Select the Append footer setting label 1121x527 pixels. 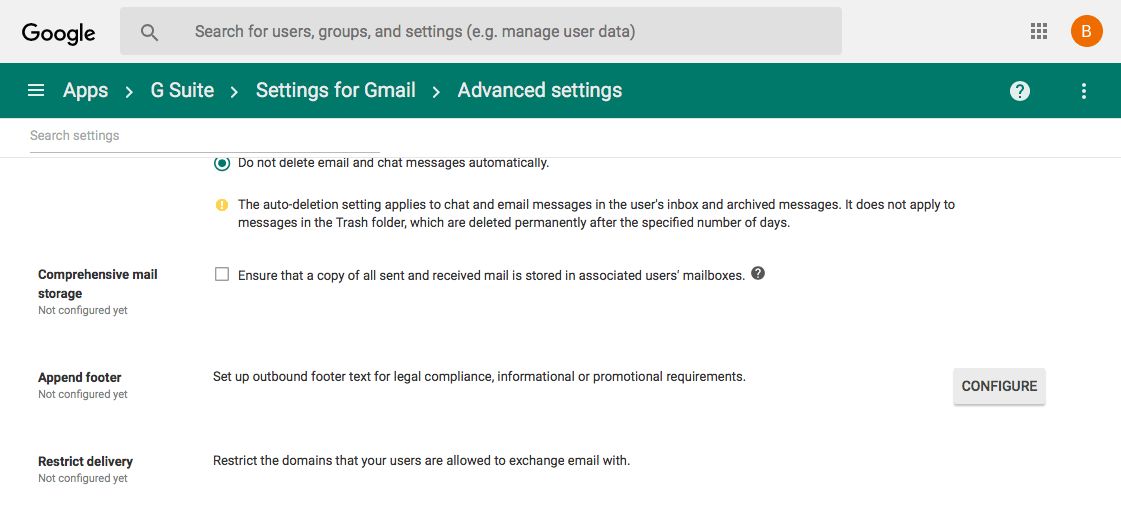[80, 378]
